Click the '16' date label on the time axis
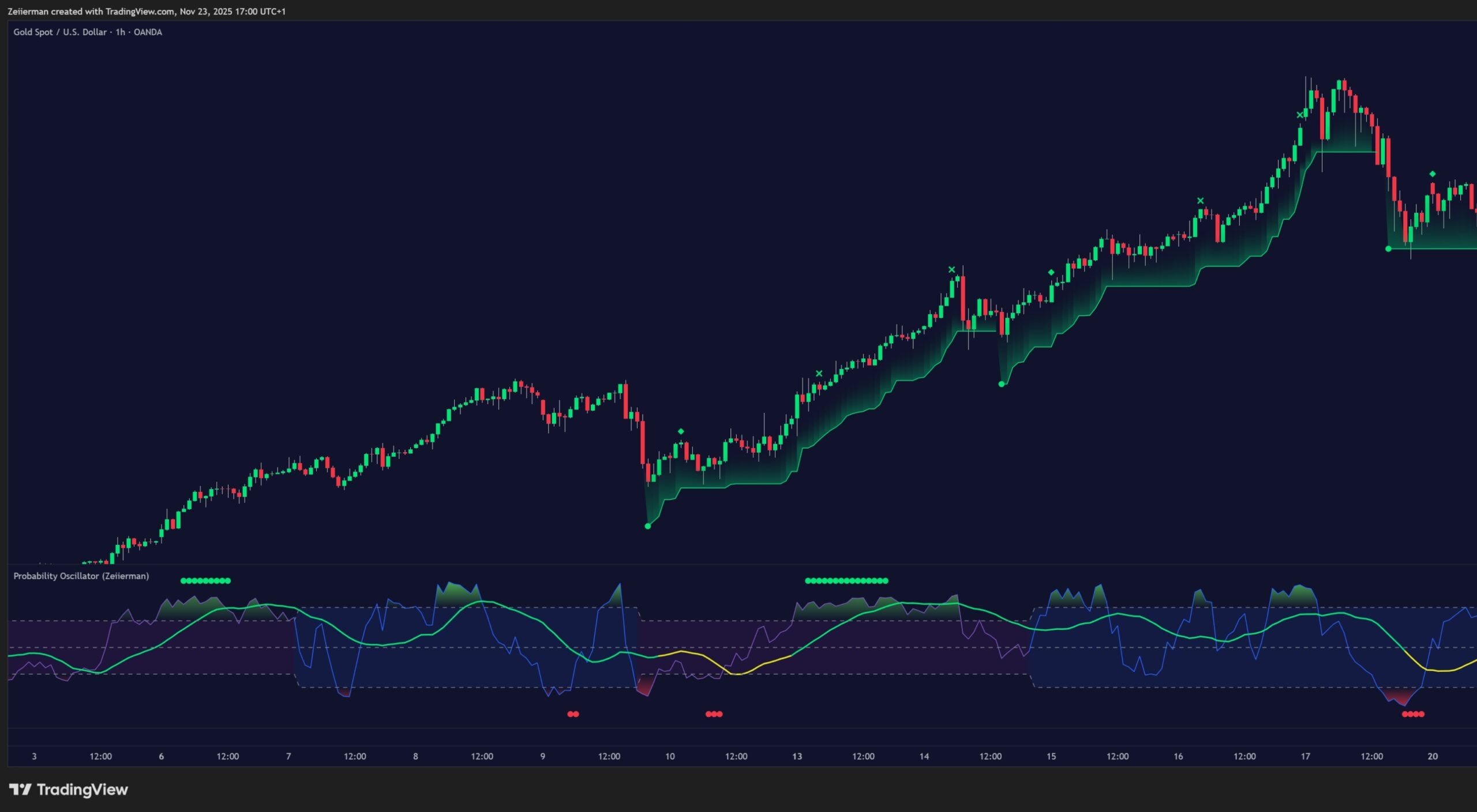 click(1178, 756)
